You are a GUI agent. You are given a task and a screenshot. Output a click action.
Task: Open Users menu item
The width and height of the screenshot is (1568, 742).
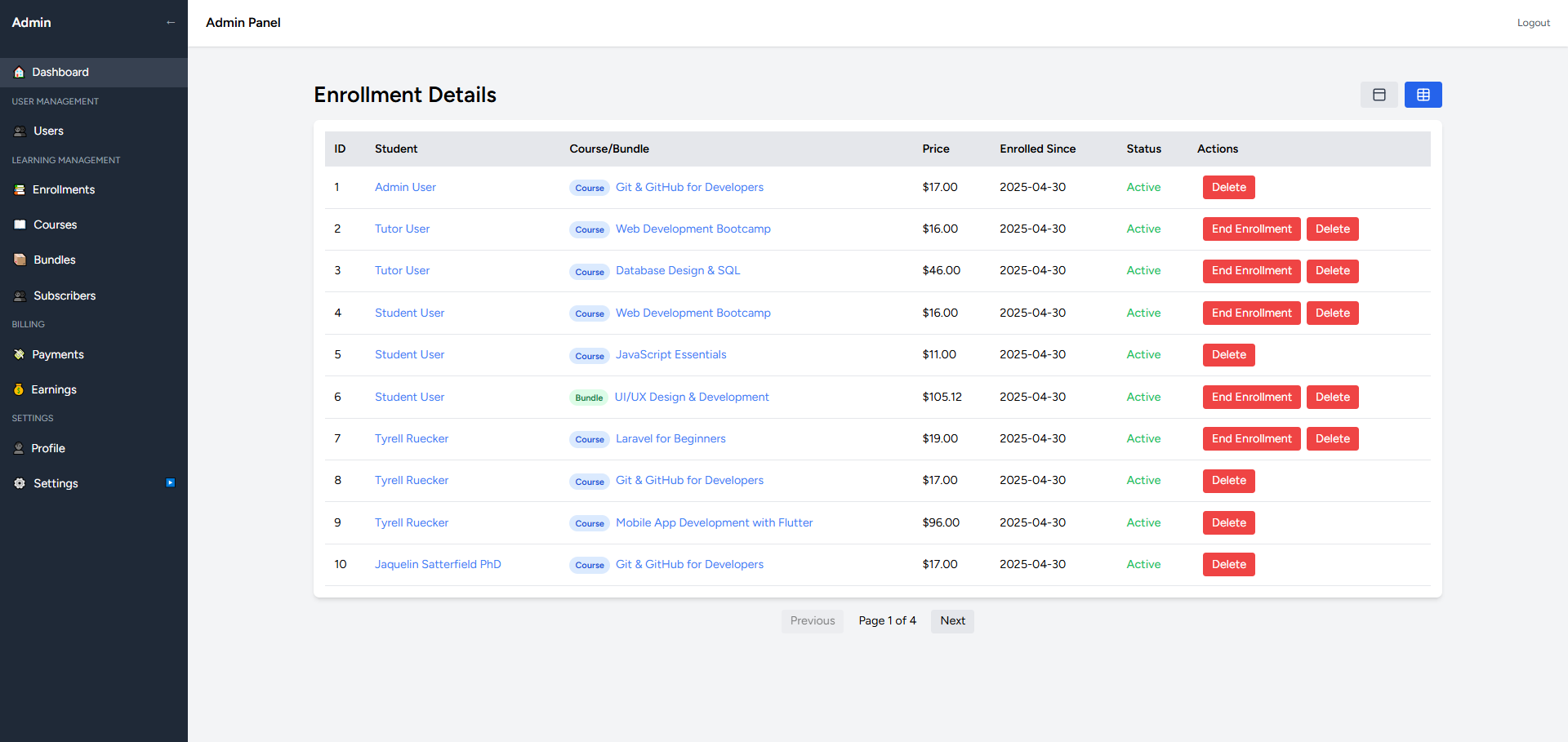click(94, 131)
